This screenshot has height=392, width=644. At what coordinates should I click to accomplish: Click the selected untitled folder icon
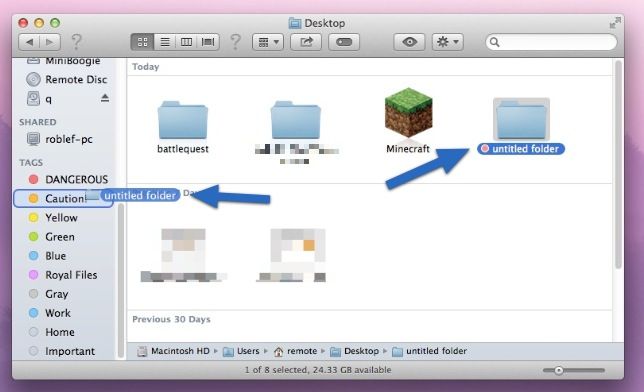pos(521,119)
